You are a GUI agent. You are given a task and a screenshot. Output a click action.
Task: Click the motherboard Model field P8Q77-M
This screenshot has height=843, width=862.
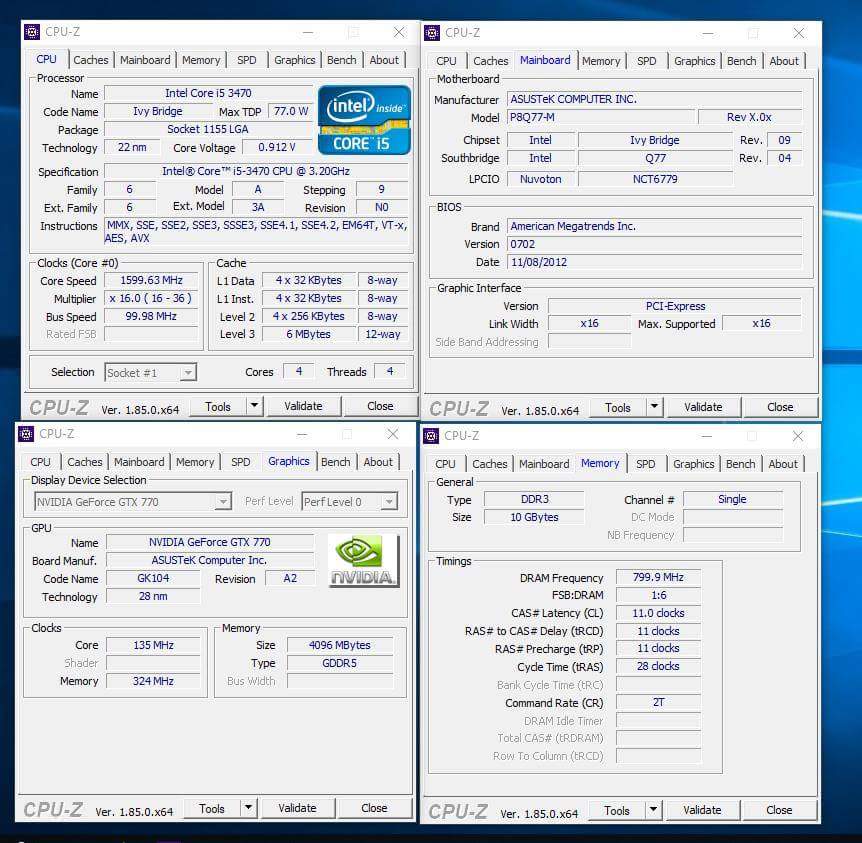click(600, 117)
